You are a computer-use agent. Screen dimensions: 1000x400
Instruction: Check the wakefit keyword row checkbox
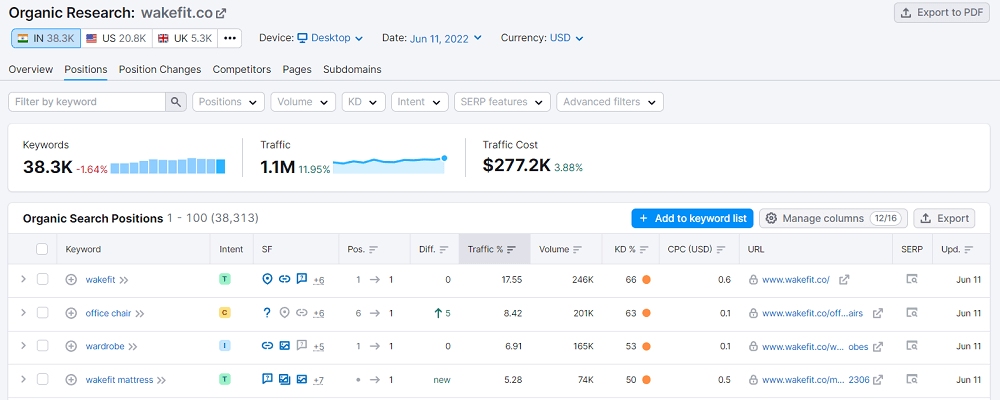42,279
